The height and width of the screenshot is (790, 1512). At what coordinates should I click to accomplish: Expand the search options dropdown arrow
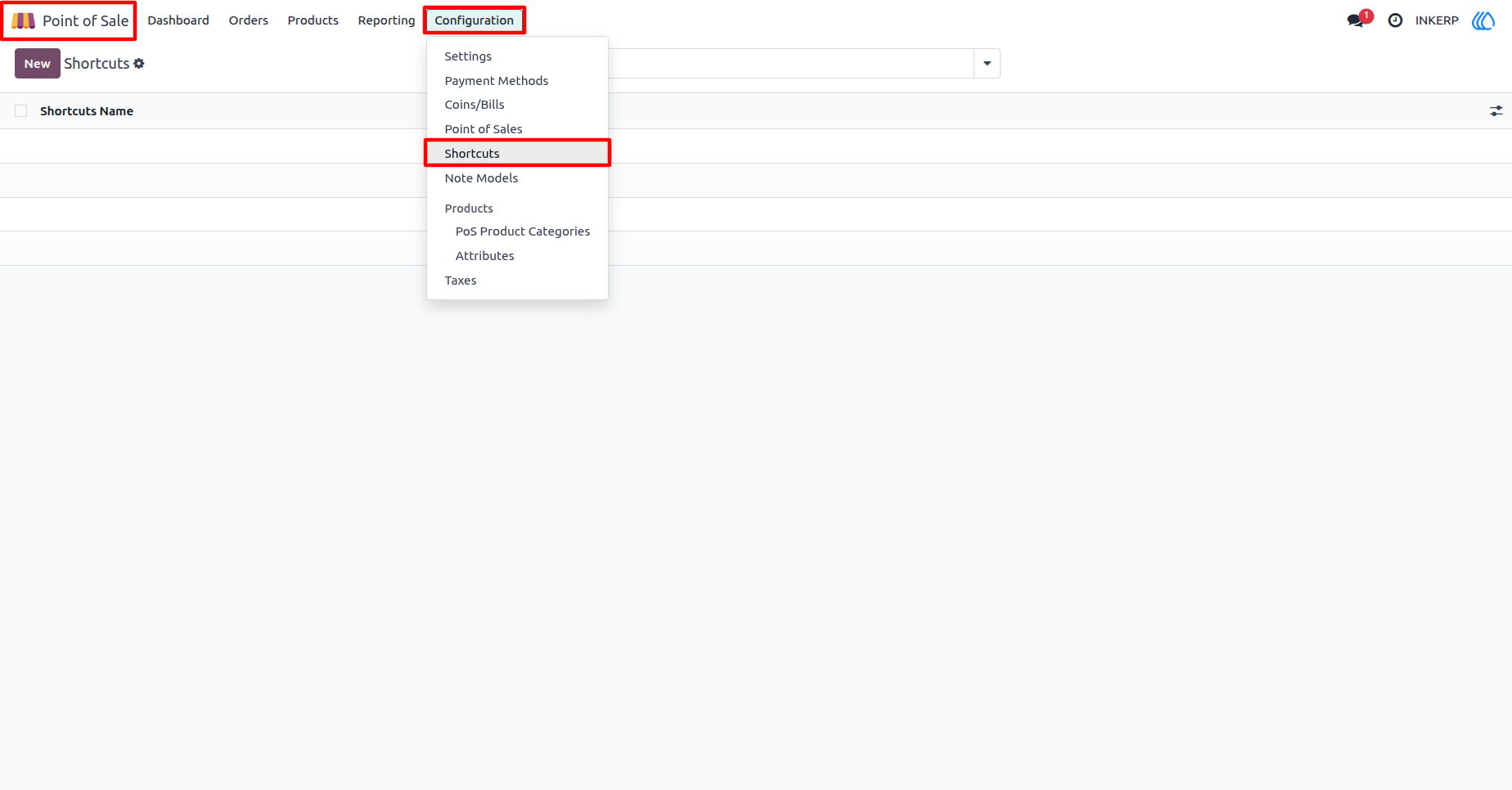(987, 63)
